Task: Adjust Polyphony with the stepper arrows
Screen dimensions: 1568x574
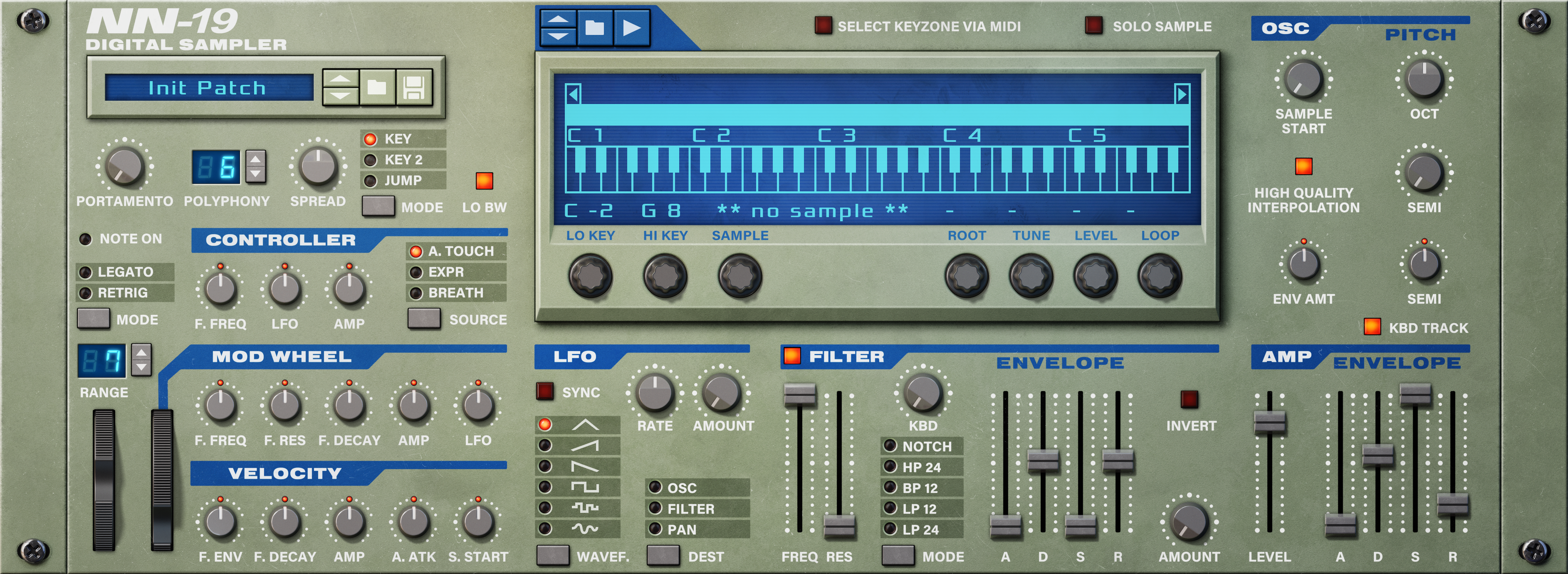Action: coord(256,166)
